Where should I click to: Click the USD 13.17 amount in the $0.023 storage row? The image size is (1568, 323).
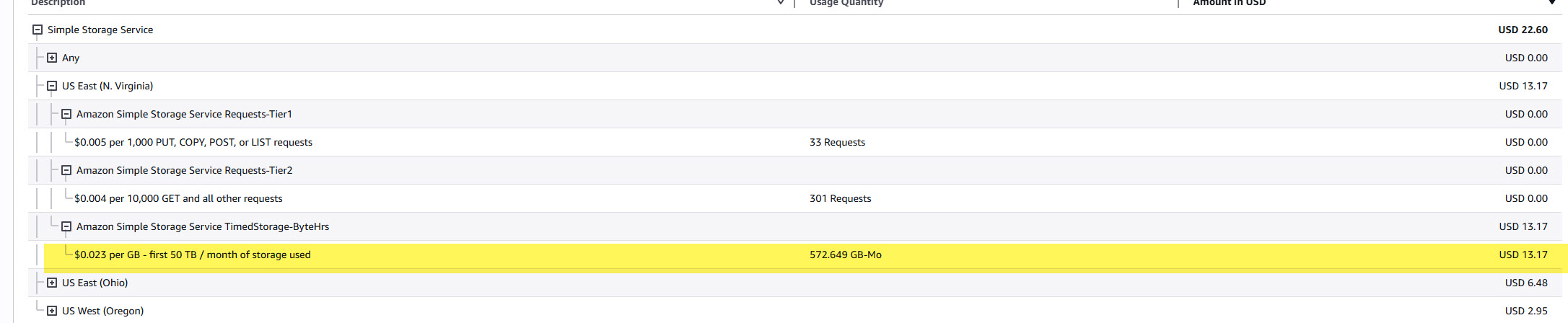[1523, 255]
